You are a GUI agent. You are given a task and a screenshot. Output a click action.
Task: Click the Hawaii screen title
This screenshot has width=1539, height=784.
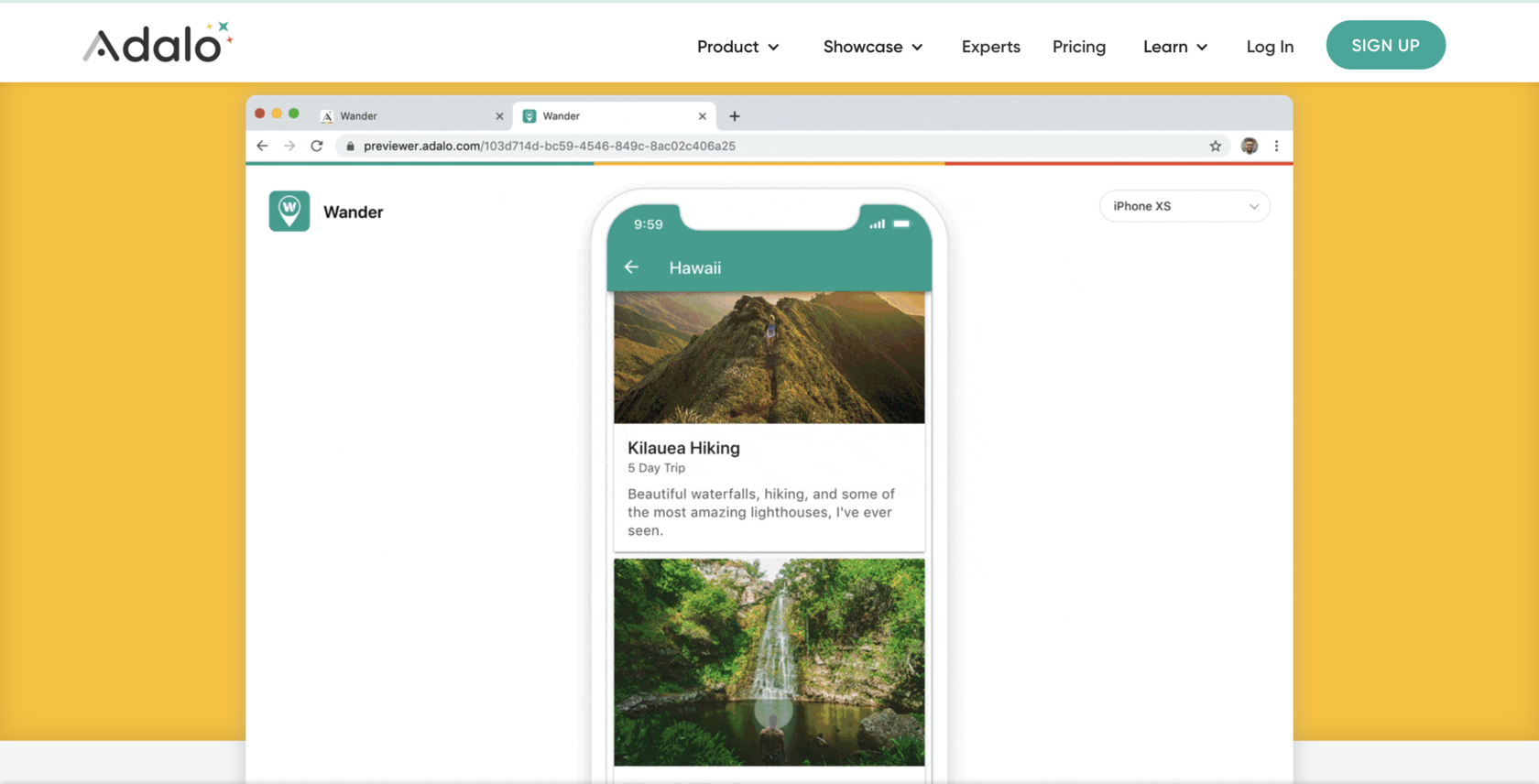(x=694, y=268)
